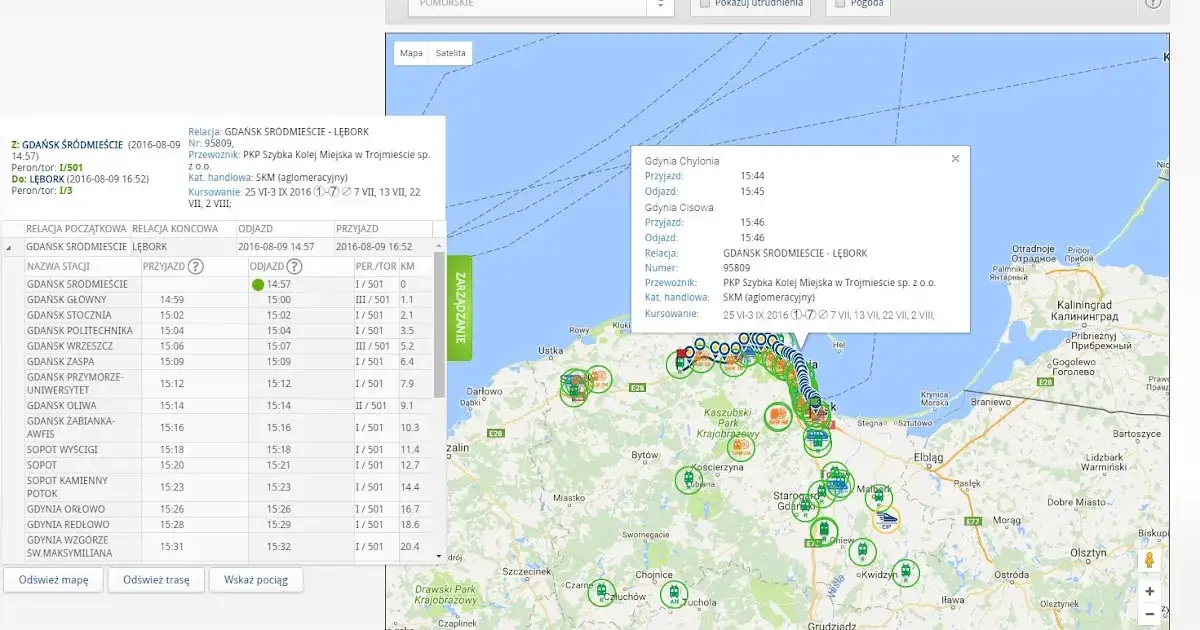Image resolution: width=1200 pixels, height=630 pixels.
Task: Switch to the Satelita map view
Action: pos(452,52)
